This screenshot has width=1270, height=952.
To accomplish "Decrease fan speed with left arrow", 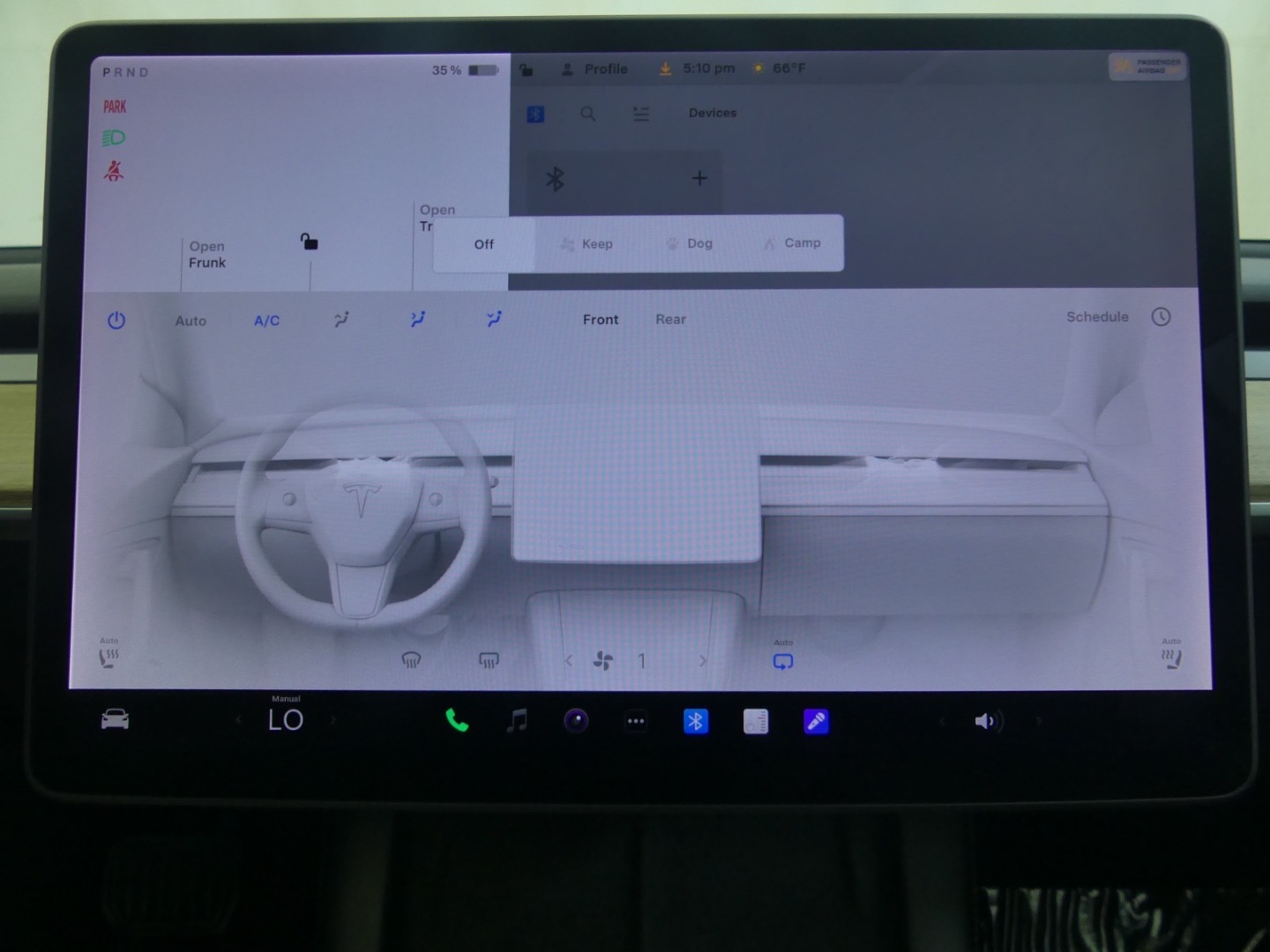I will pos(569,661).
